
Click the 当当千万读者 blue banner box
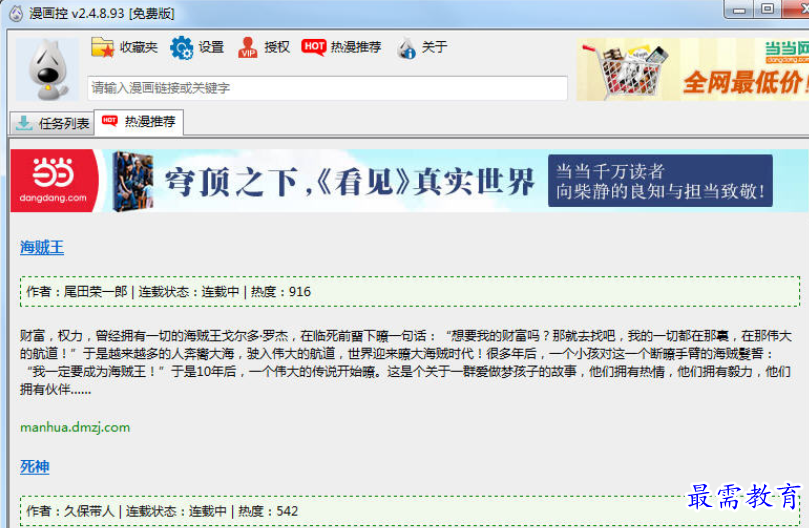pos(660,181)
